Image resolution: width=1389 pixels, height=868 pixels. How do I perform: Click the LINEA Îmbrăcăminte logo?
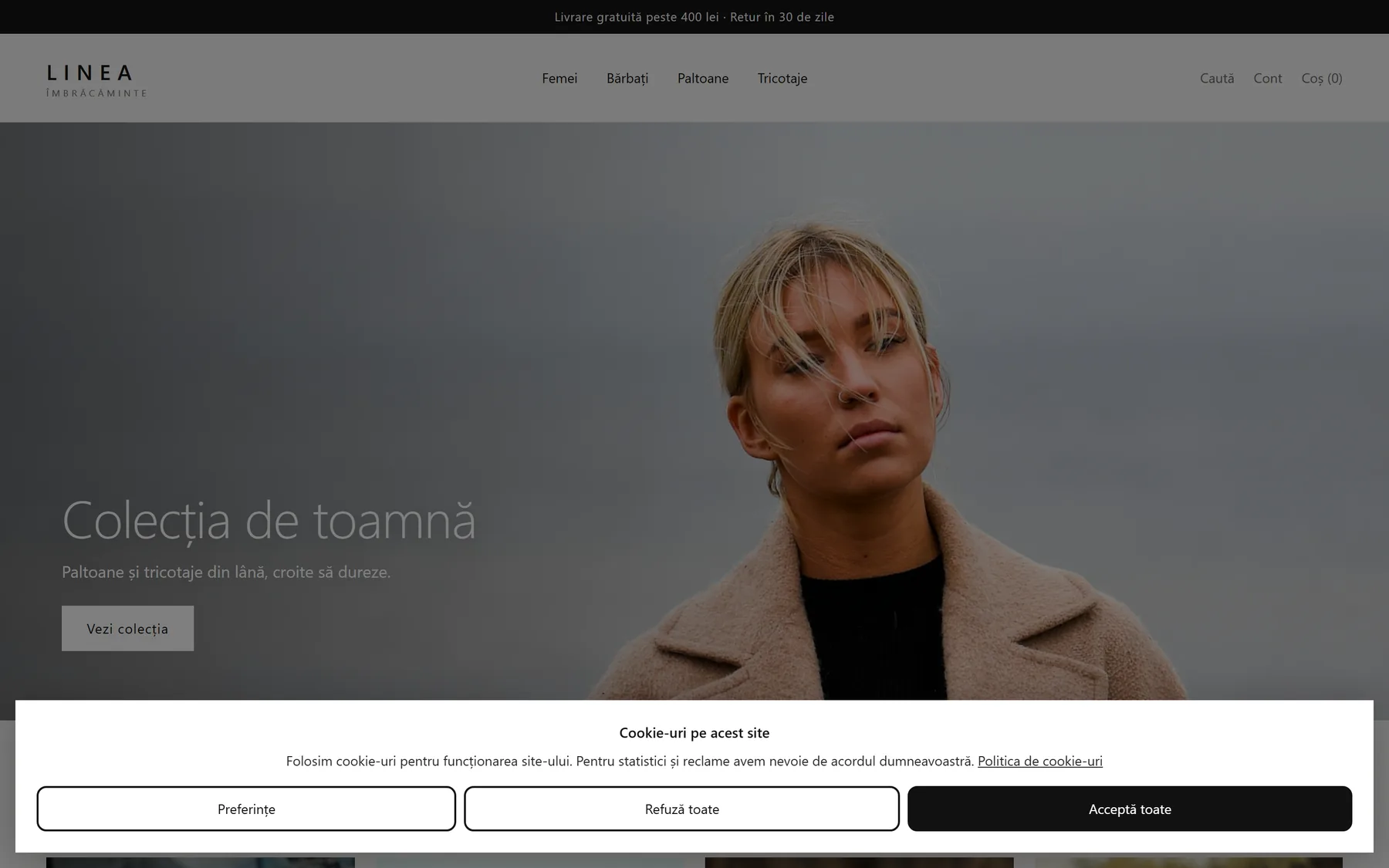tap(96, 80)
